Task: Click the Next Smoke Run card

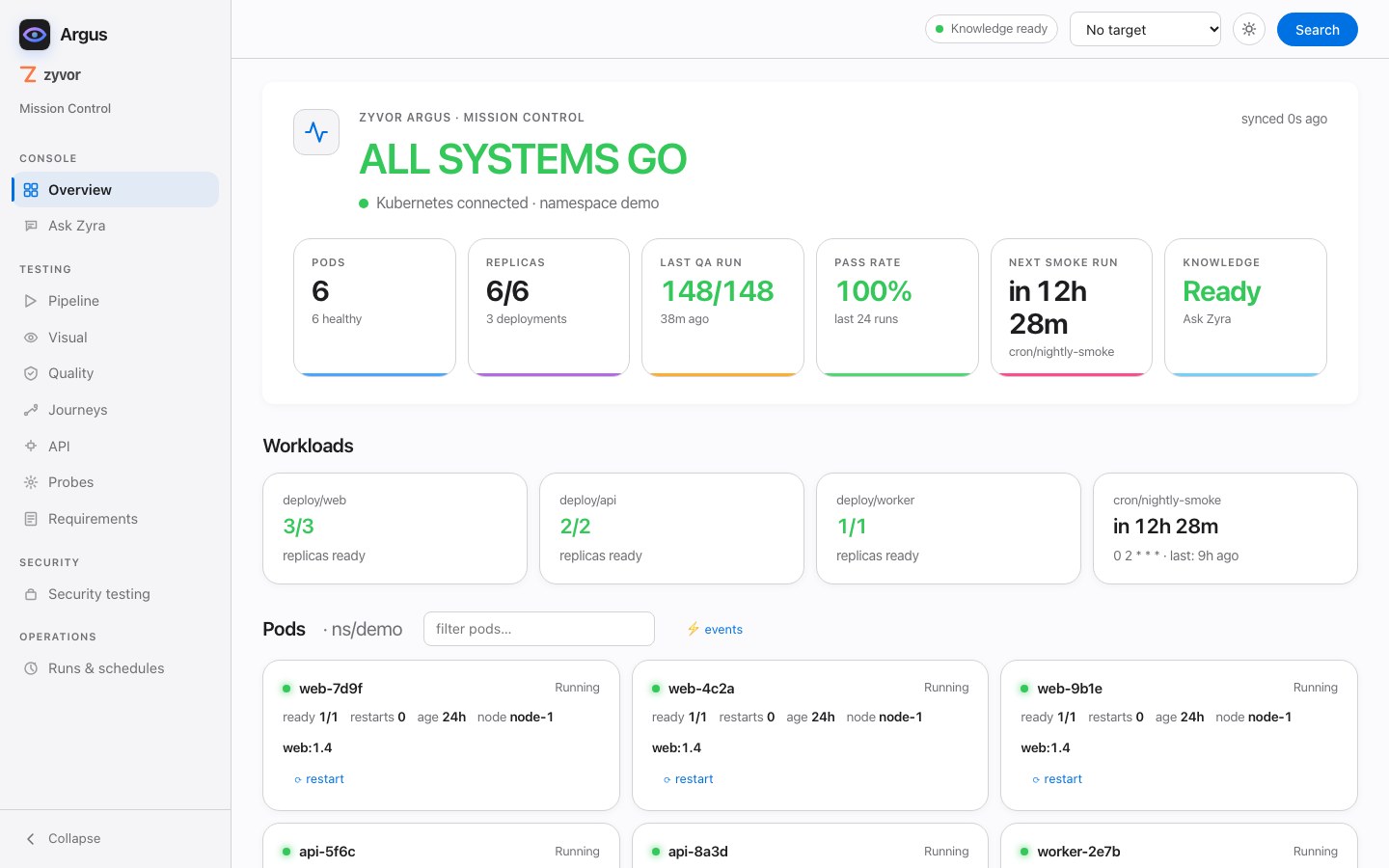Action: (x=1072, y=308)
